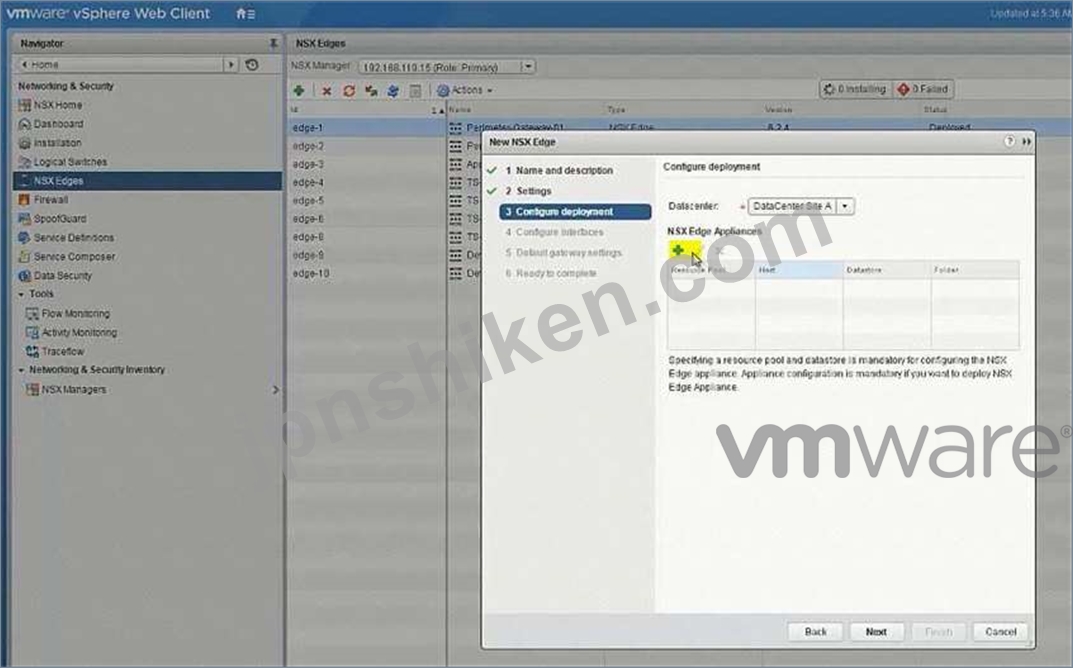This screenshot has width=1073, height=668.
Task: Click the Installation gear icon
Action: (x=25, y=143)
